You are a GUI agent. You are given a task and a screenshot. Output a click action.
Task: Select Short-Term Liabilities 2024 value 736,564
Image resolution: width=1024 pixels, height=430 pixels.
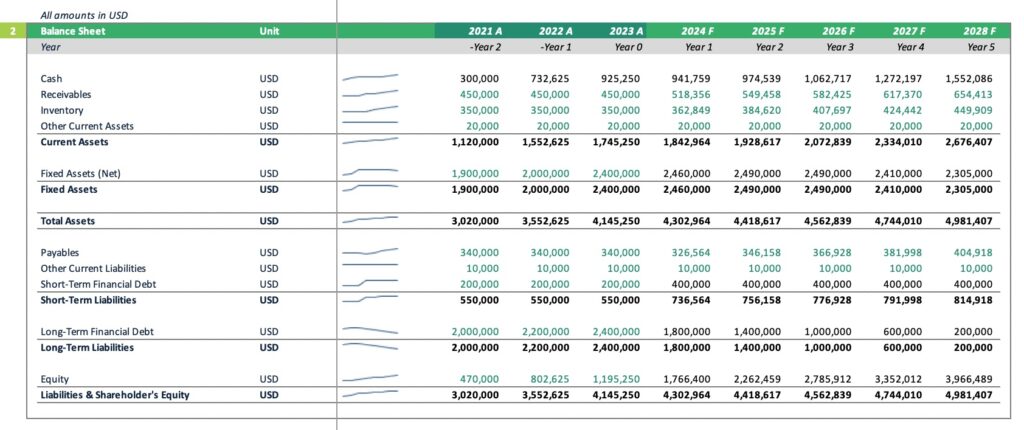692,300
